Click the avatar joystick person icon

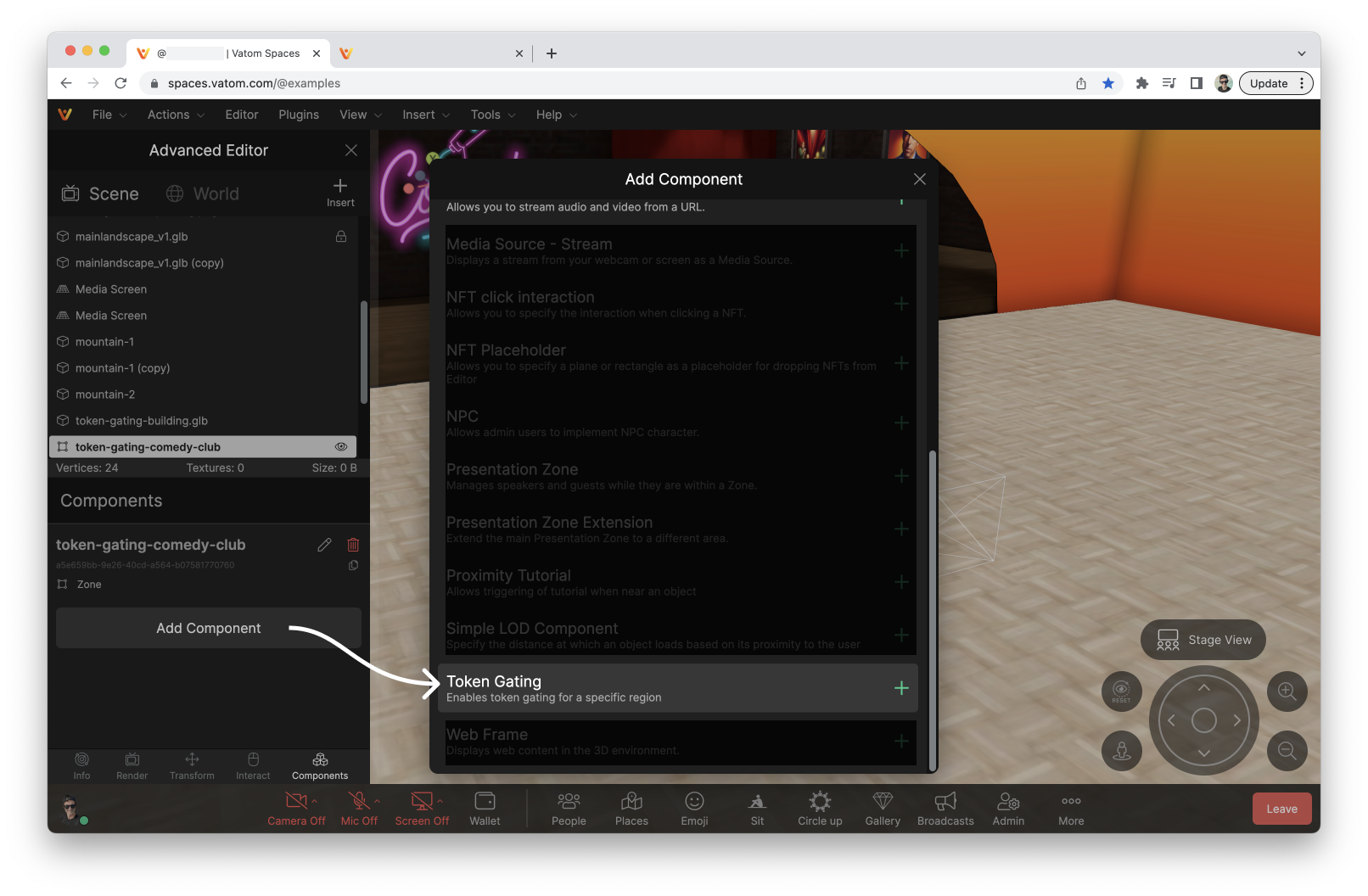point(1122,751)
